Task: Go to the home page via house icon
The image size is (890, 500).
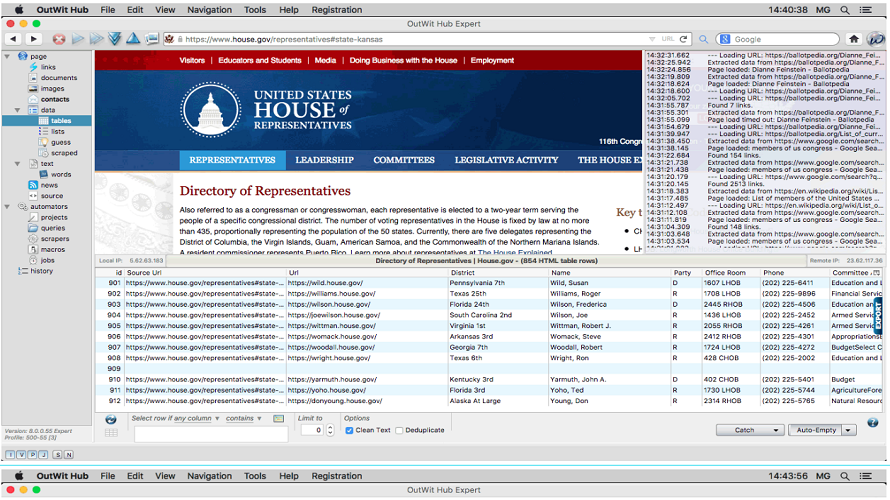Action: 854,39
